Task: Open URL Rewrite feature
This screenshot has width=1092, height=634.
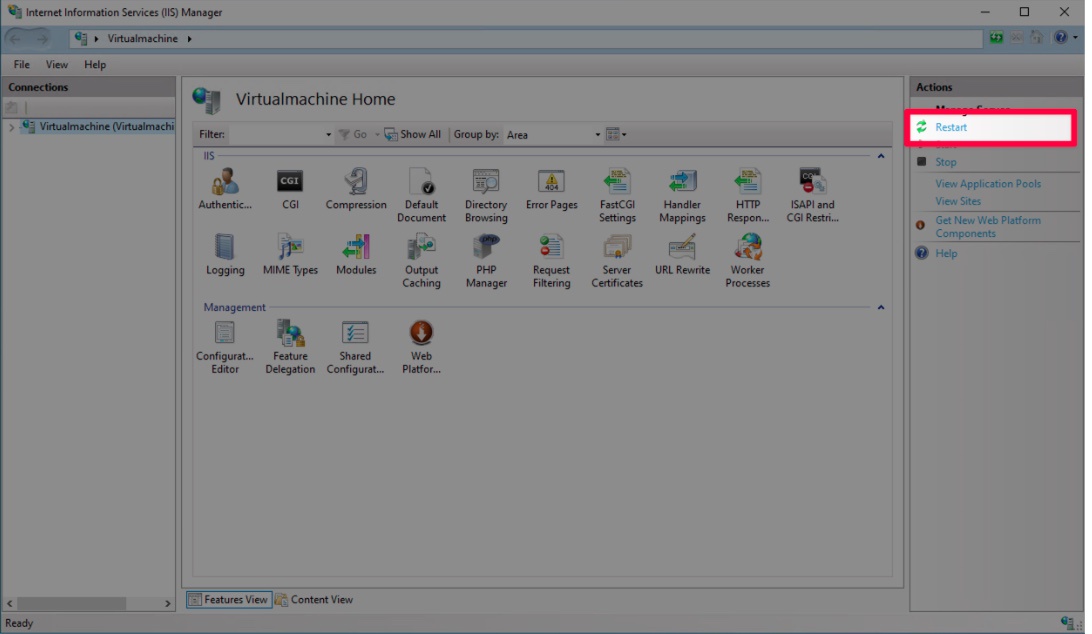Action: (x=682, y=254)
